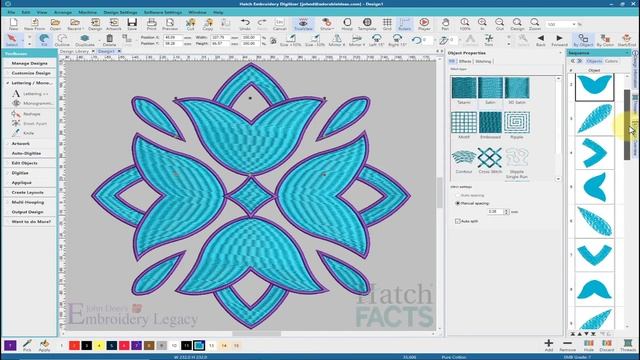Rotate Right 15 degrees

point(397,40)
